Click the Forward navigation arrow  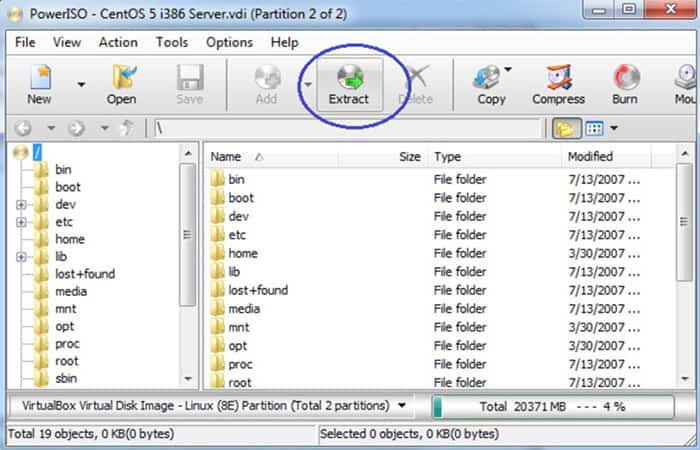(76, 129)
